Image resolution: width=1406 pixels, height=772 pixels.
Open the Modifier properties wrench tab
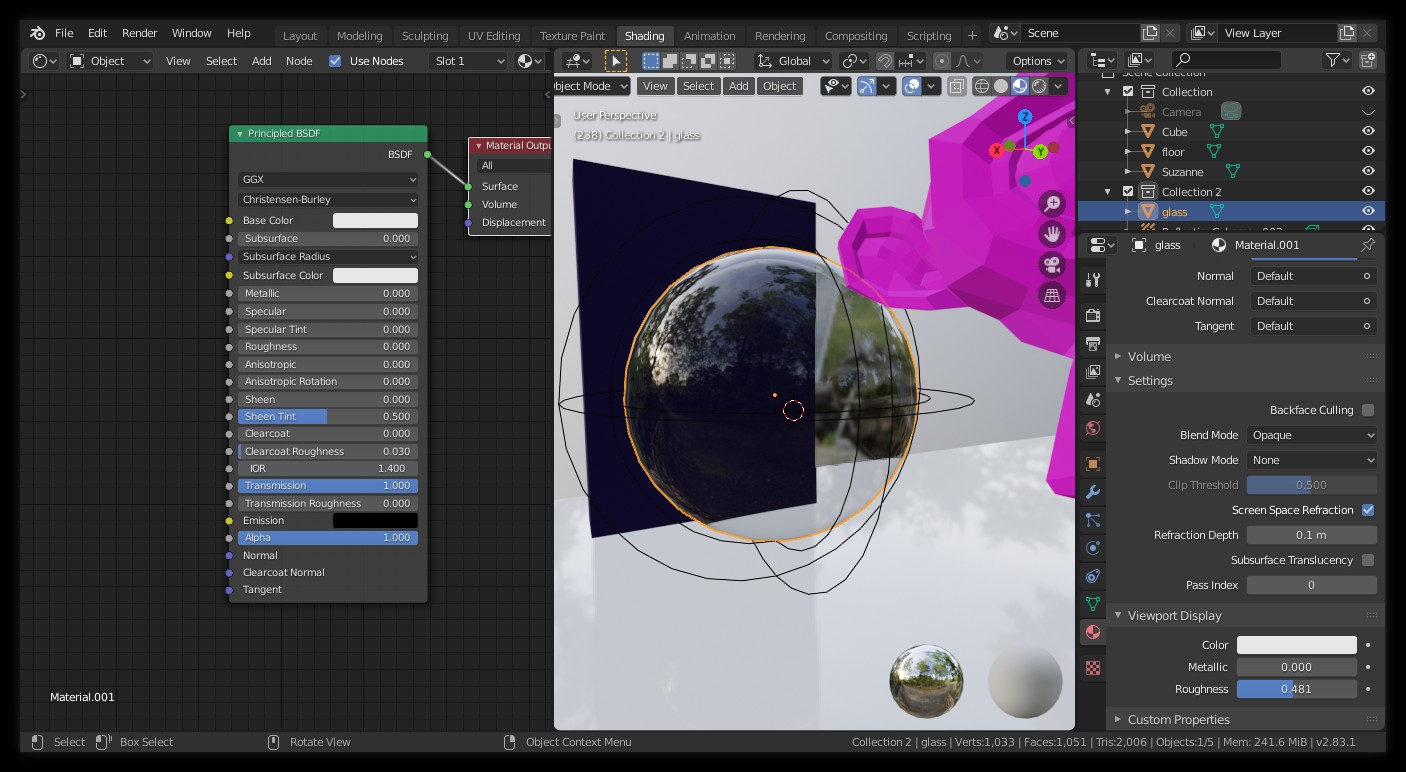[1093, 492]
